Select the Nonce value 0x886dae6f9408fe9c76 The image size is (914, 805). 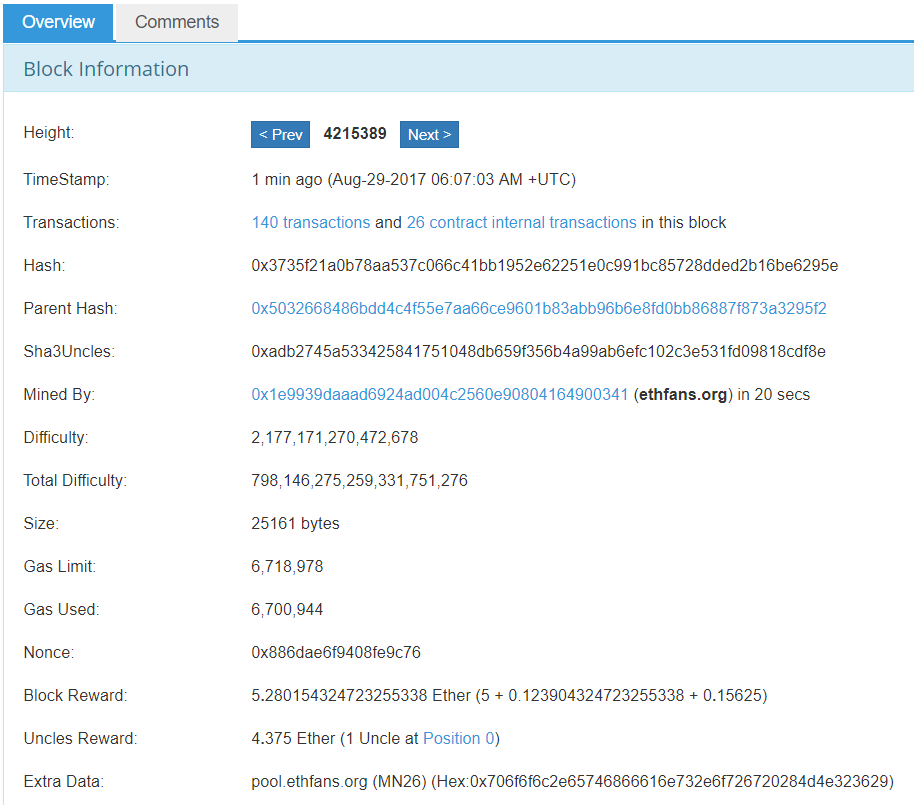pos(336,652)
